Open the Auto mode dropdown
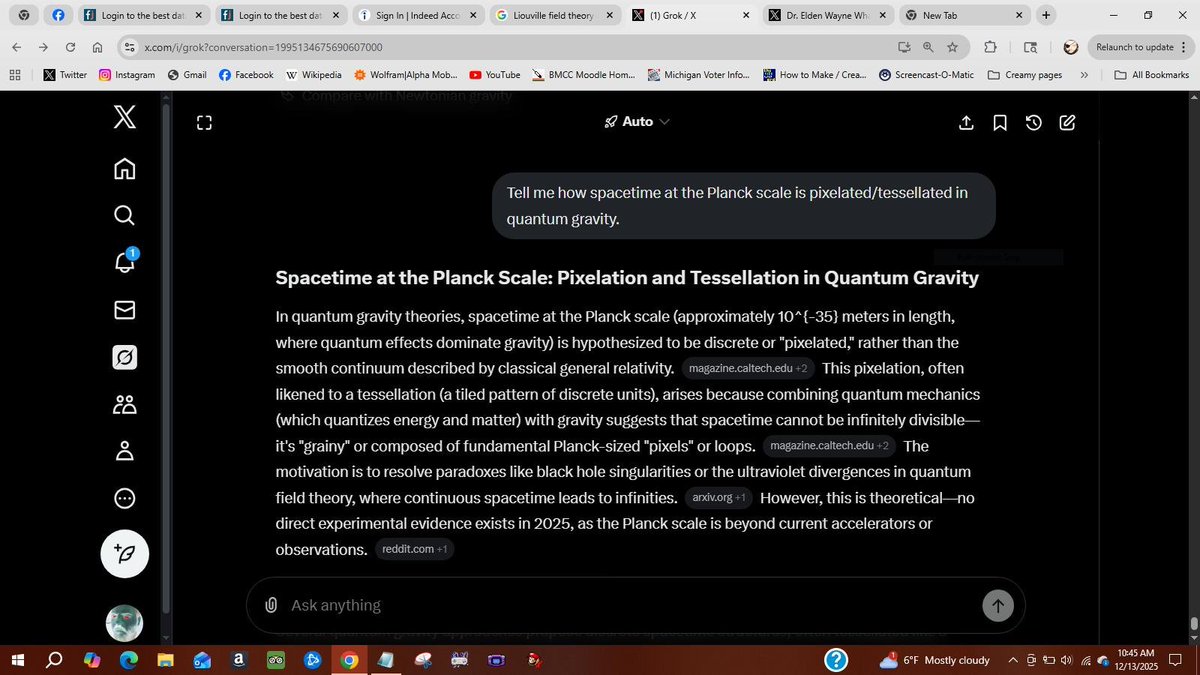 pyautogui.click(x=637, y=121)
